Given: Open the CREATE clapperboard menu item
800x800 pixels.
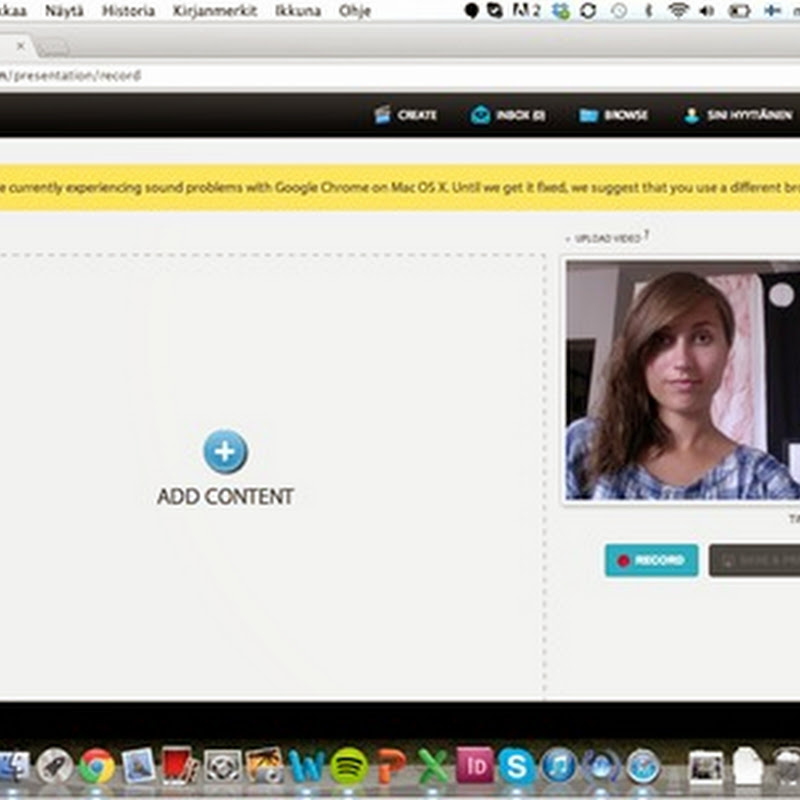Looking at the screenshot, I should coord(405,115).
